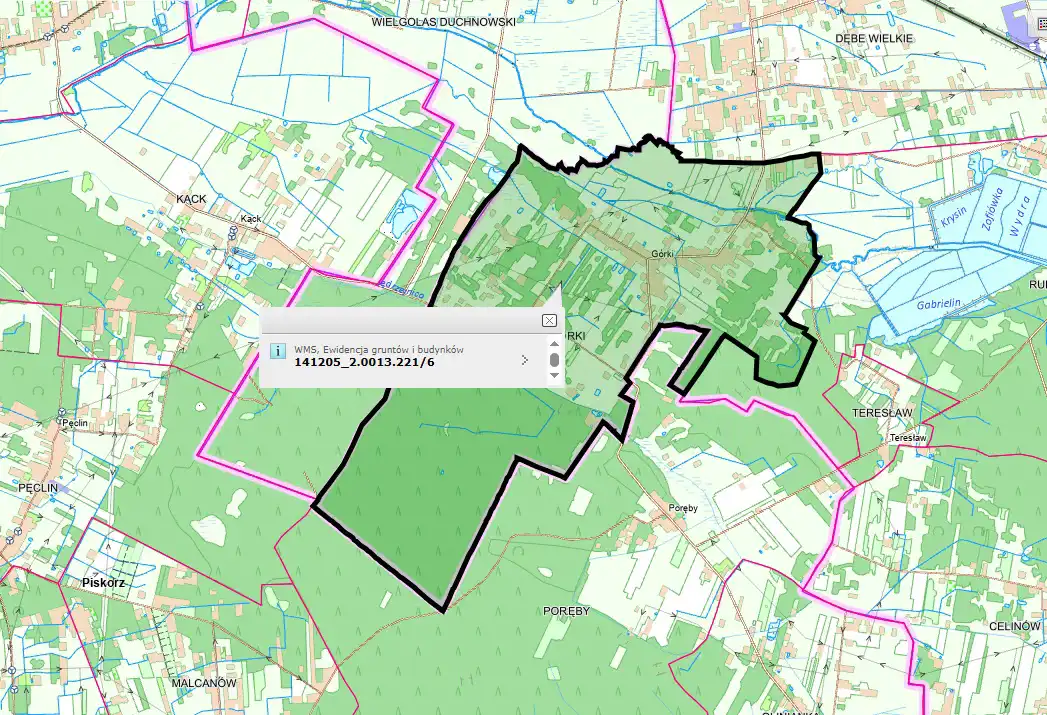
Task: Close the parcel info popup
Action: (x=549, y=320)
